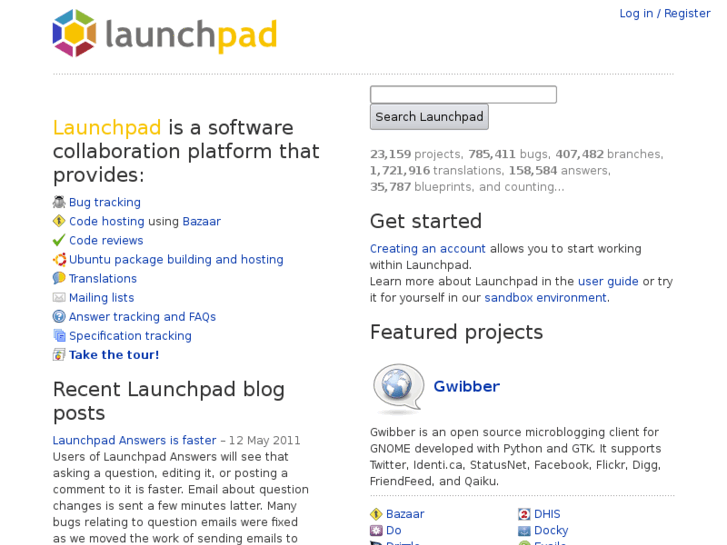Click the 'Get started' heading
This screenshot has width=727, height=545.
[x=426, y=221]
